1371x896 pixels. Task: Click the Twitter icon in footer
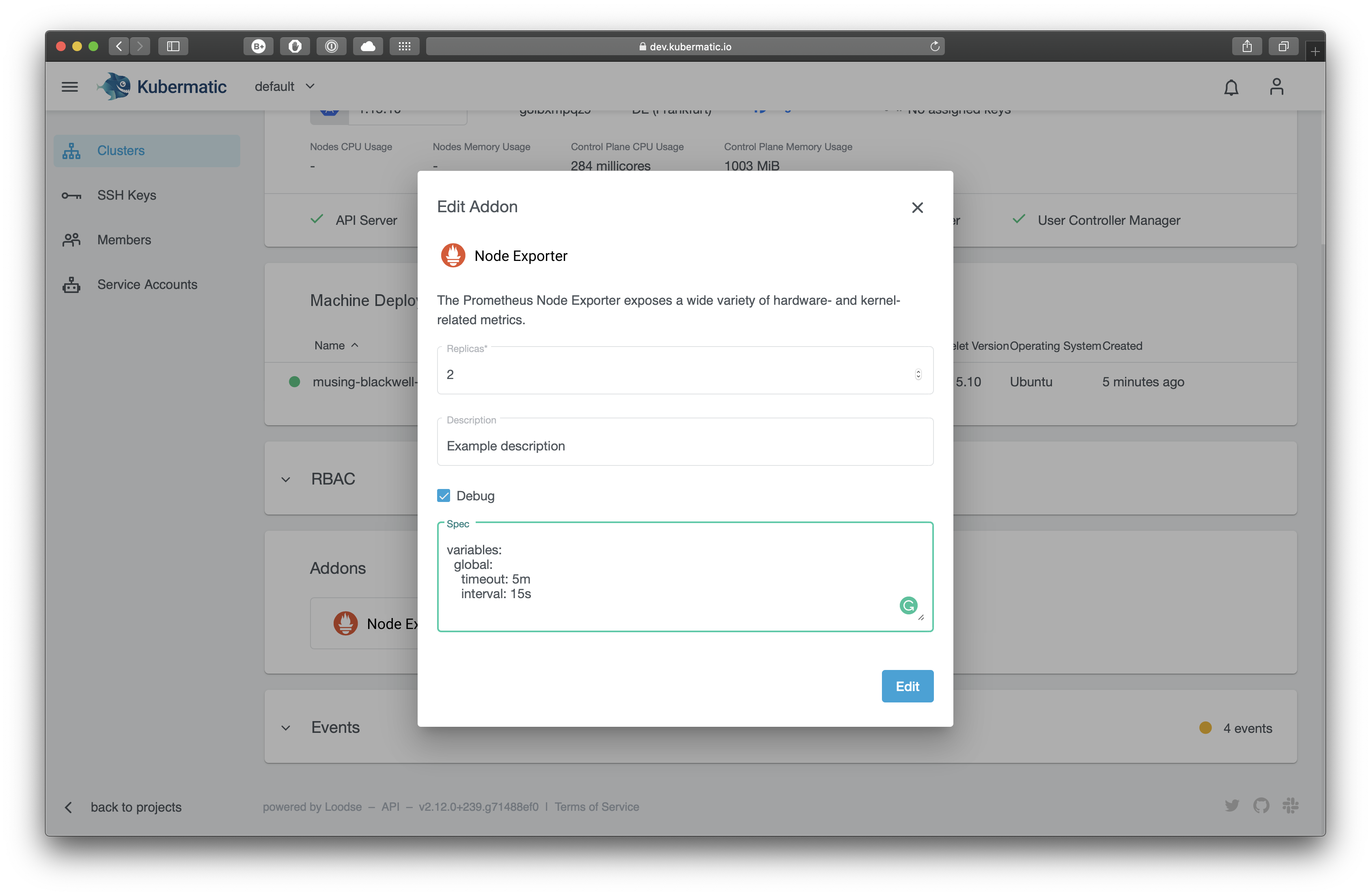point(1232,806)
